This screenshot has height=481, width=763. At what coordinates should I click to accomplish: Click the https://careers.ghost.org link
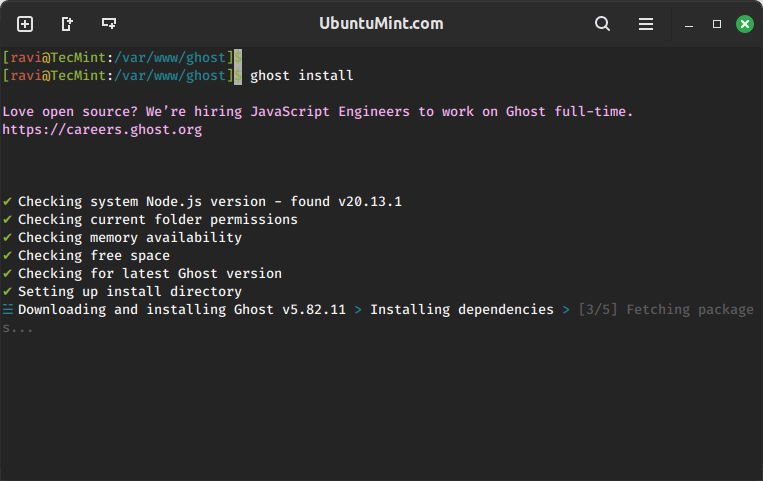[102, 130]
